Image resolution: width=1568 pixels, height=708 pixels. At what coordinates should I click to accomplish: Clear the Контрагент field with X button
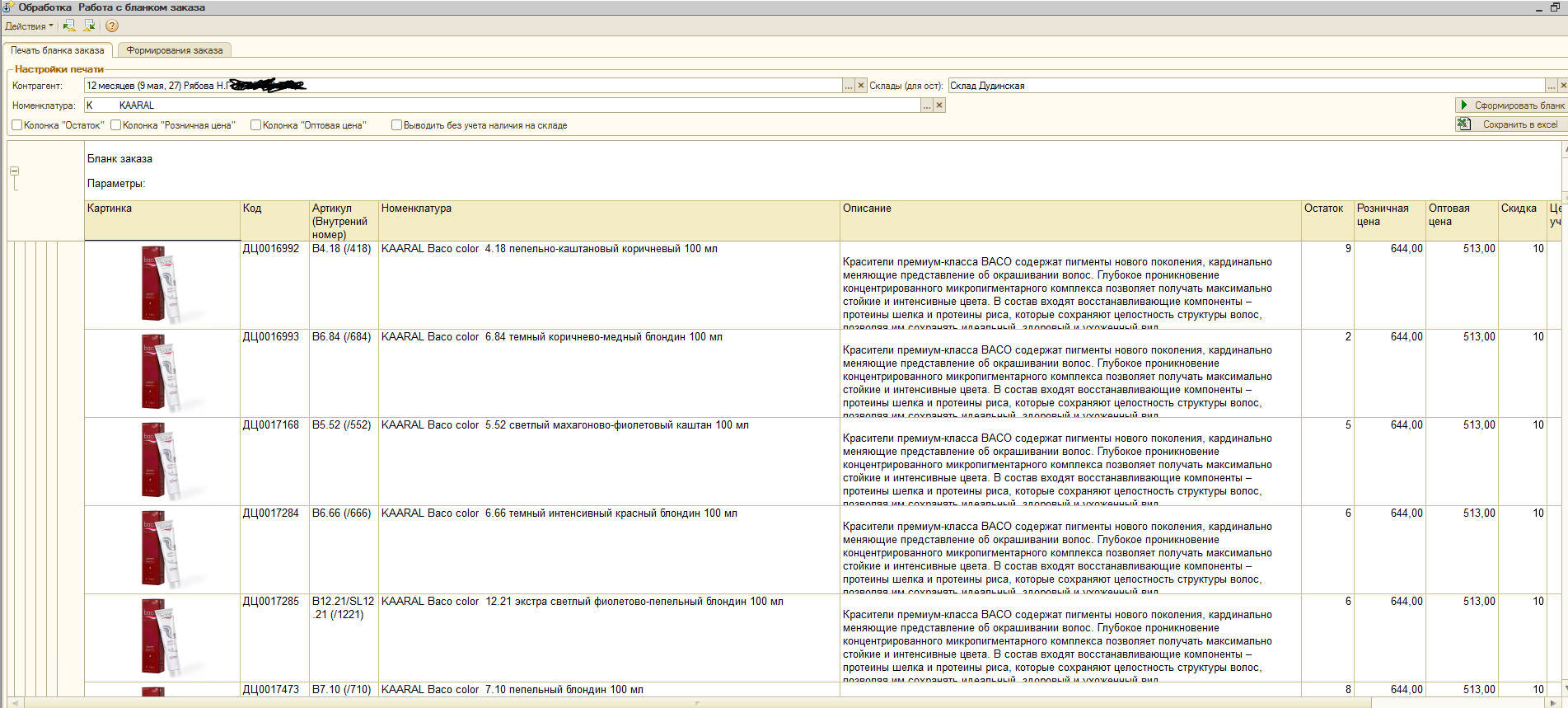pos(861,86)
